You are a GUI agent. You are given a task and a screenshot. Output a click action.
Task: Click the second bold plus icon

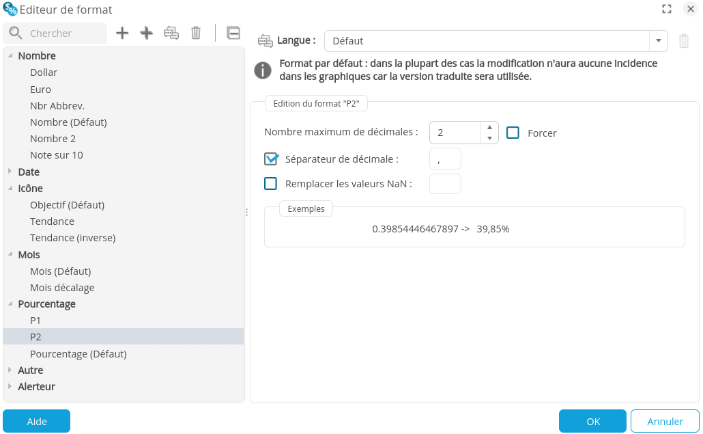click(146, 33)
